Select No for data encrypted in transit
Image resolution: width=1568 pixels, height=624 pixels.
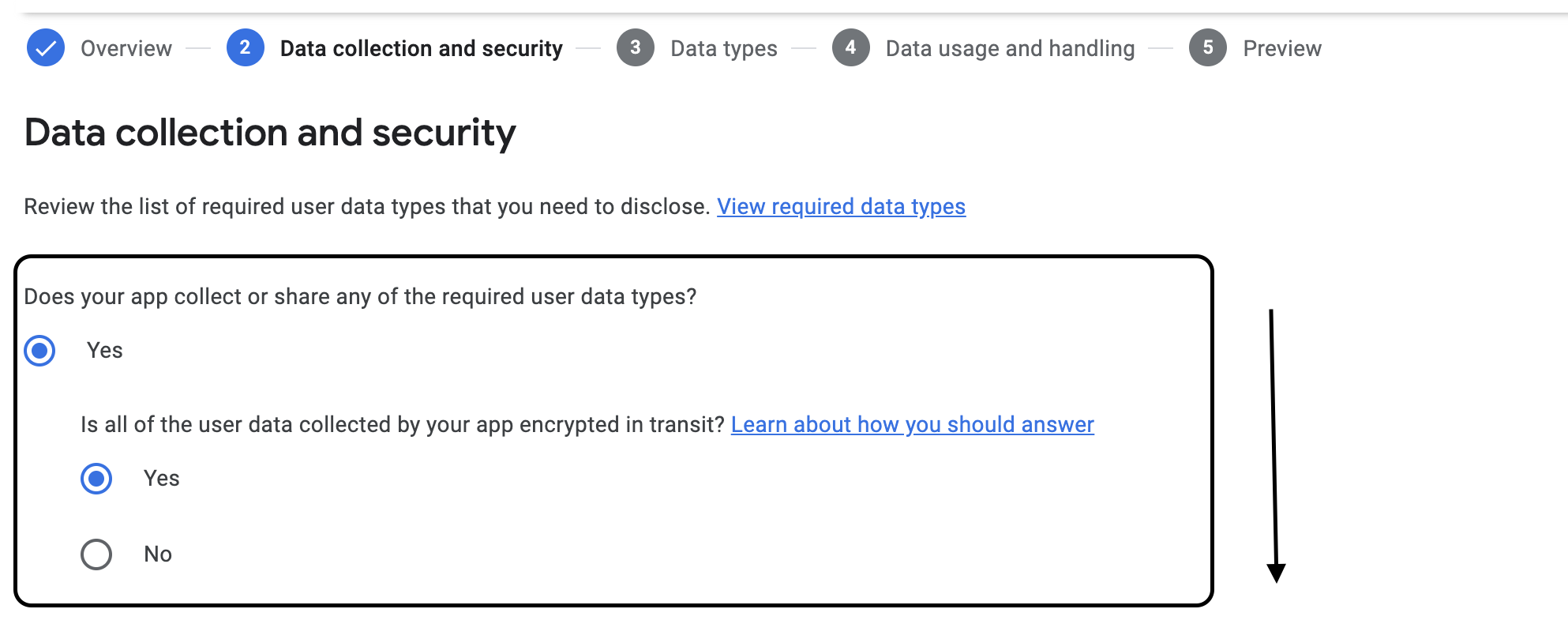coord(96,553)
